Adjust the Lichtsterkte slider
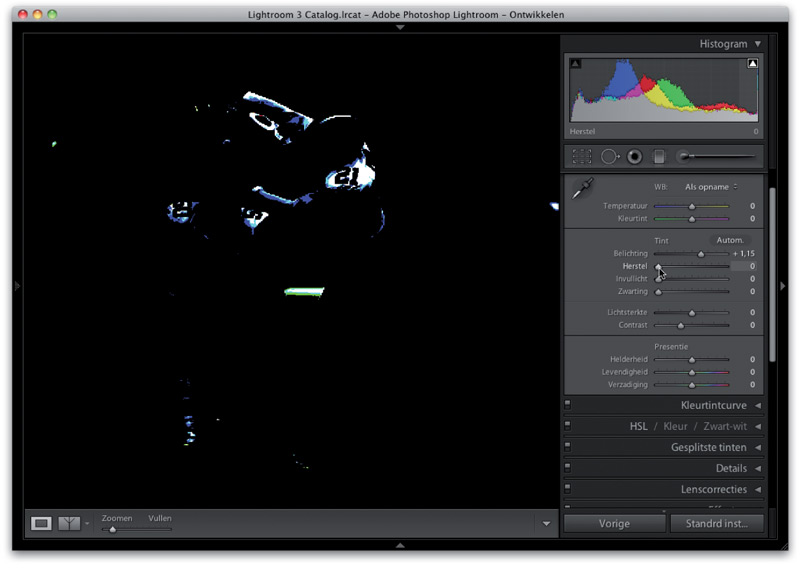 tap(692, 312)
